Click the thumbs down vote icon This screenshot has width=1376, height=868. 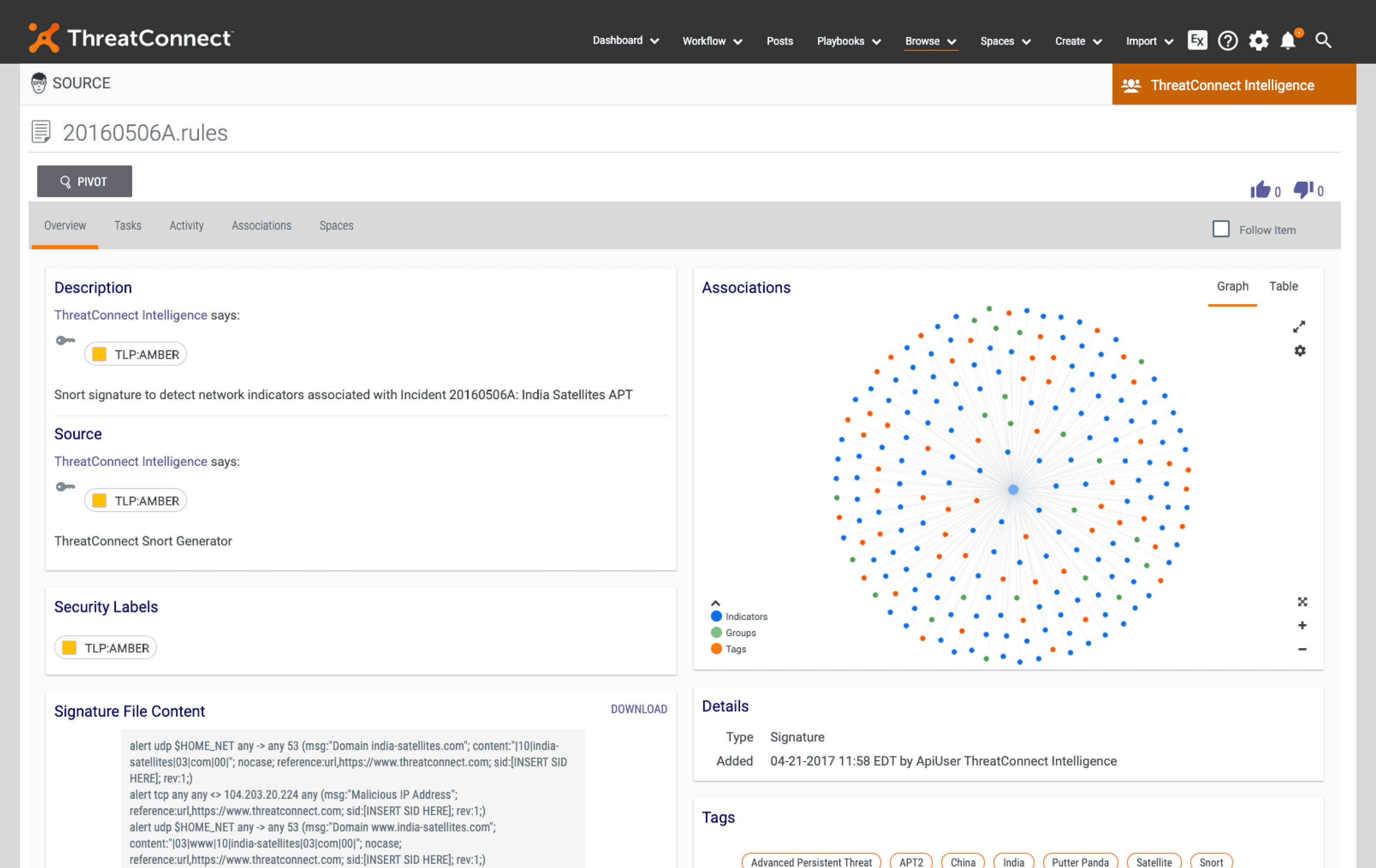(x=1304, y=189)
